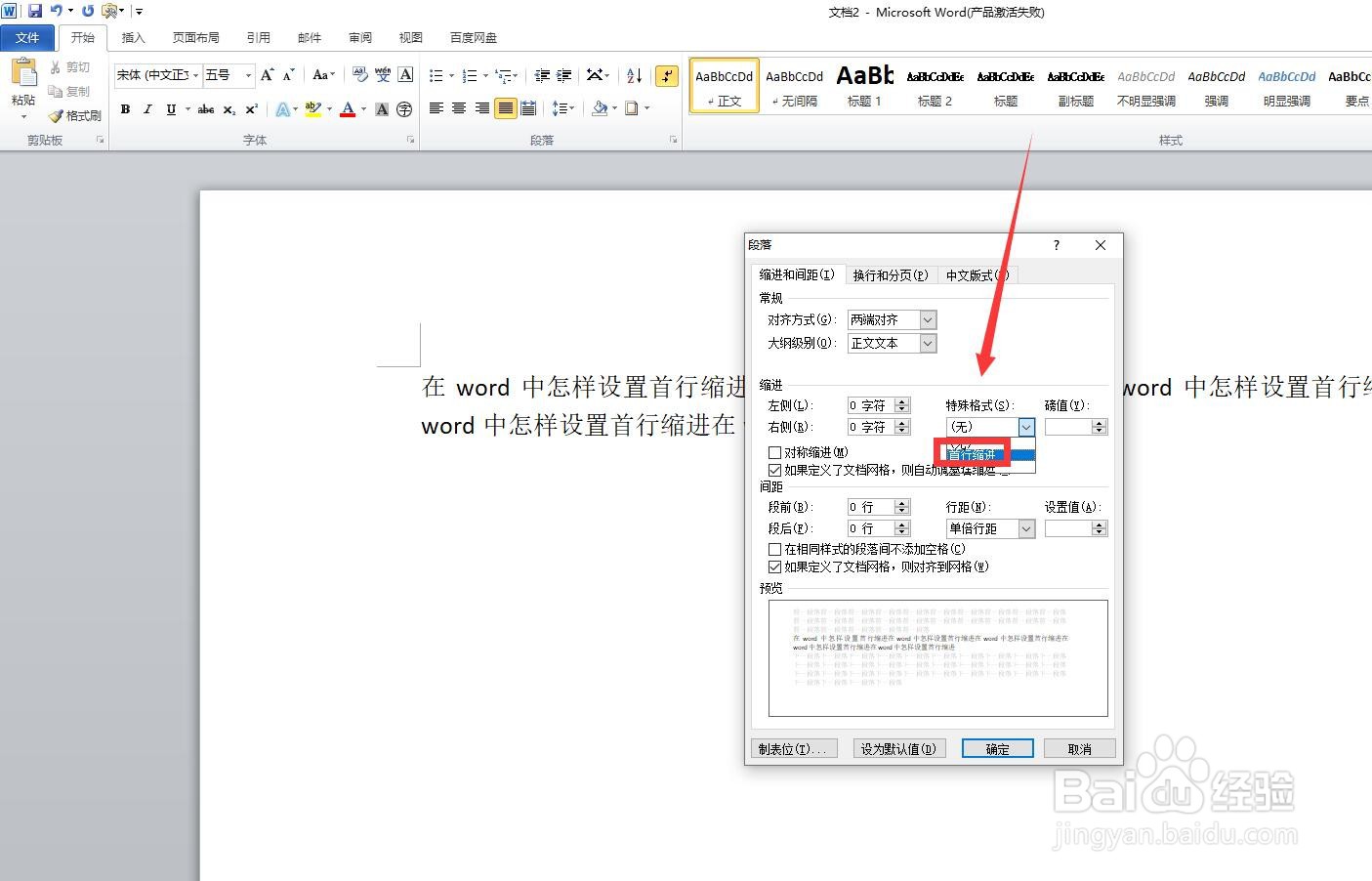Check the 对称缩进 checkbox

click(774, 451)
